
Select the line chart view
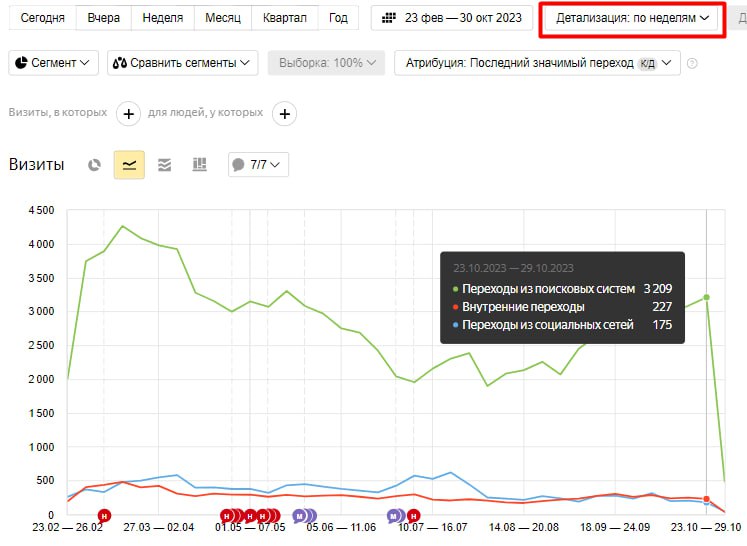pyautogui.click(x=129, y=165)
